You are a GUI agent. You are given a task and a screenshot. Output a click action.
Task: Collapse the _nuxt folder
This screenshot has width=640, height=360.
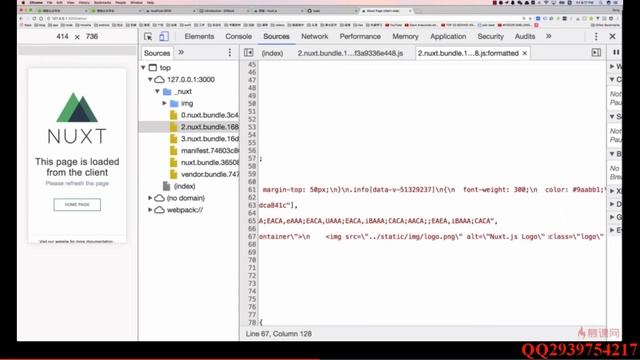157,91
